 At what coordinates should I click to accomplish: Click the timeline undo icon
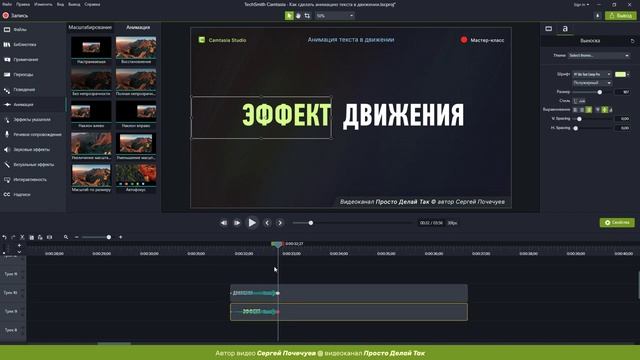click(x=4, y=237)
